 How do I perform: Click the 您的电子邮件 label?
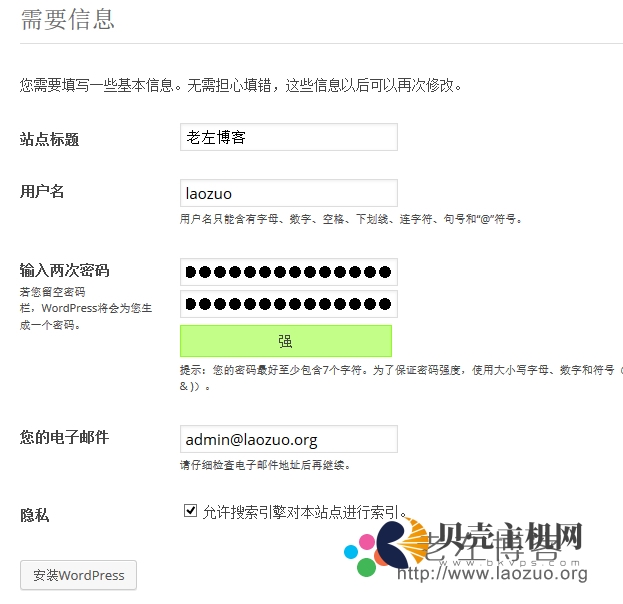(x=64, y=437)
